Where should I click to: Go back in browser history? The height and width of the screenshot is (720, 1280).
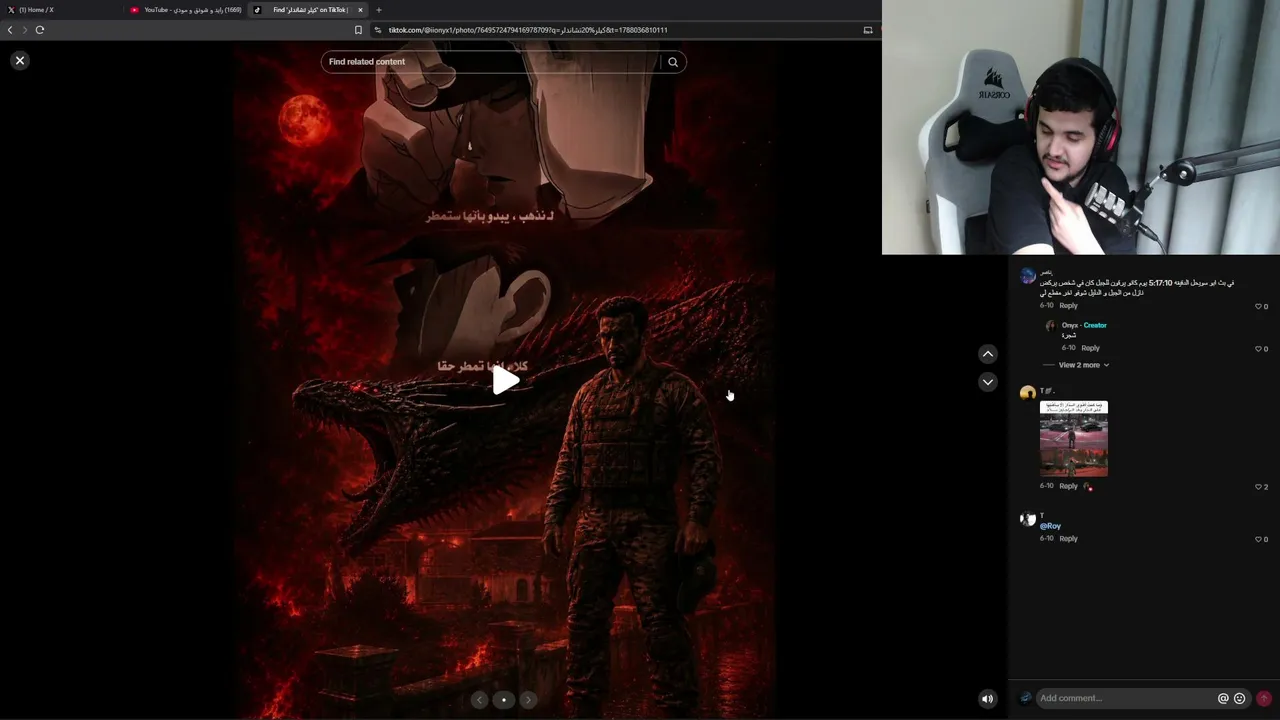10,30
